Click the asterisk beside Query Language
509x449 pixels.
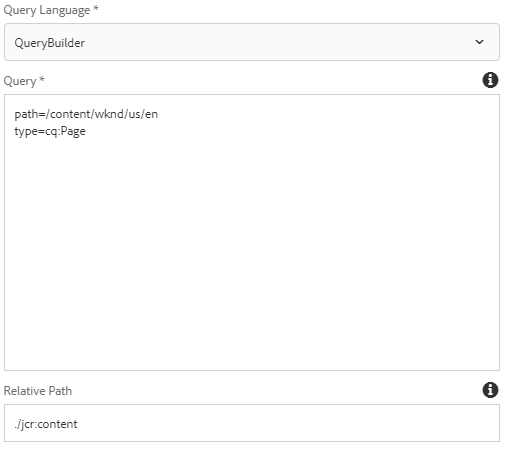tap(96, 8)
